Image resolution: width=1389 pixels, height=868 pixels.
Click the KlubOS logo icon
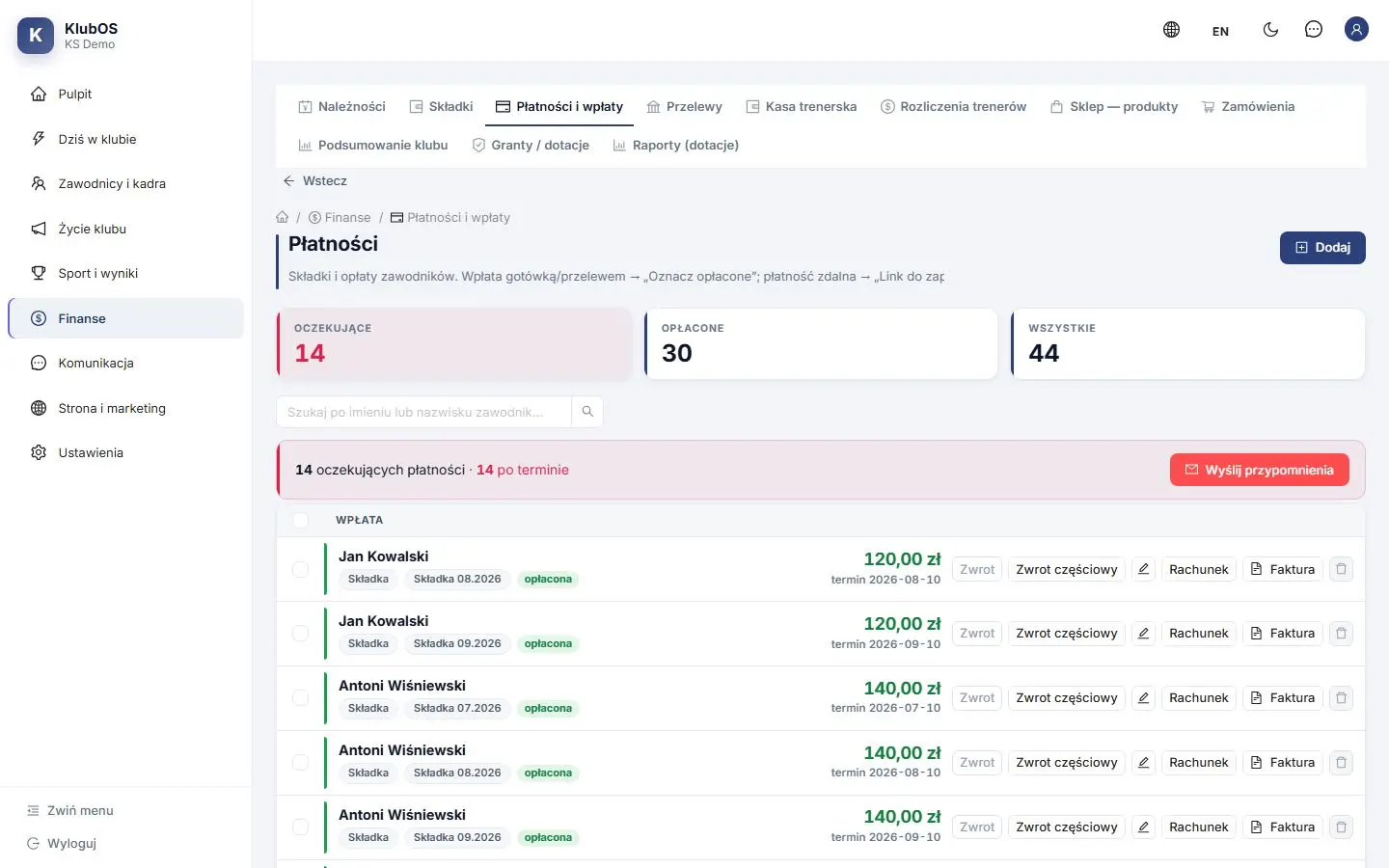(36, 36)
